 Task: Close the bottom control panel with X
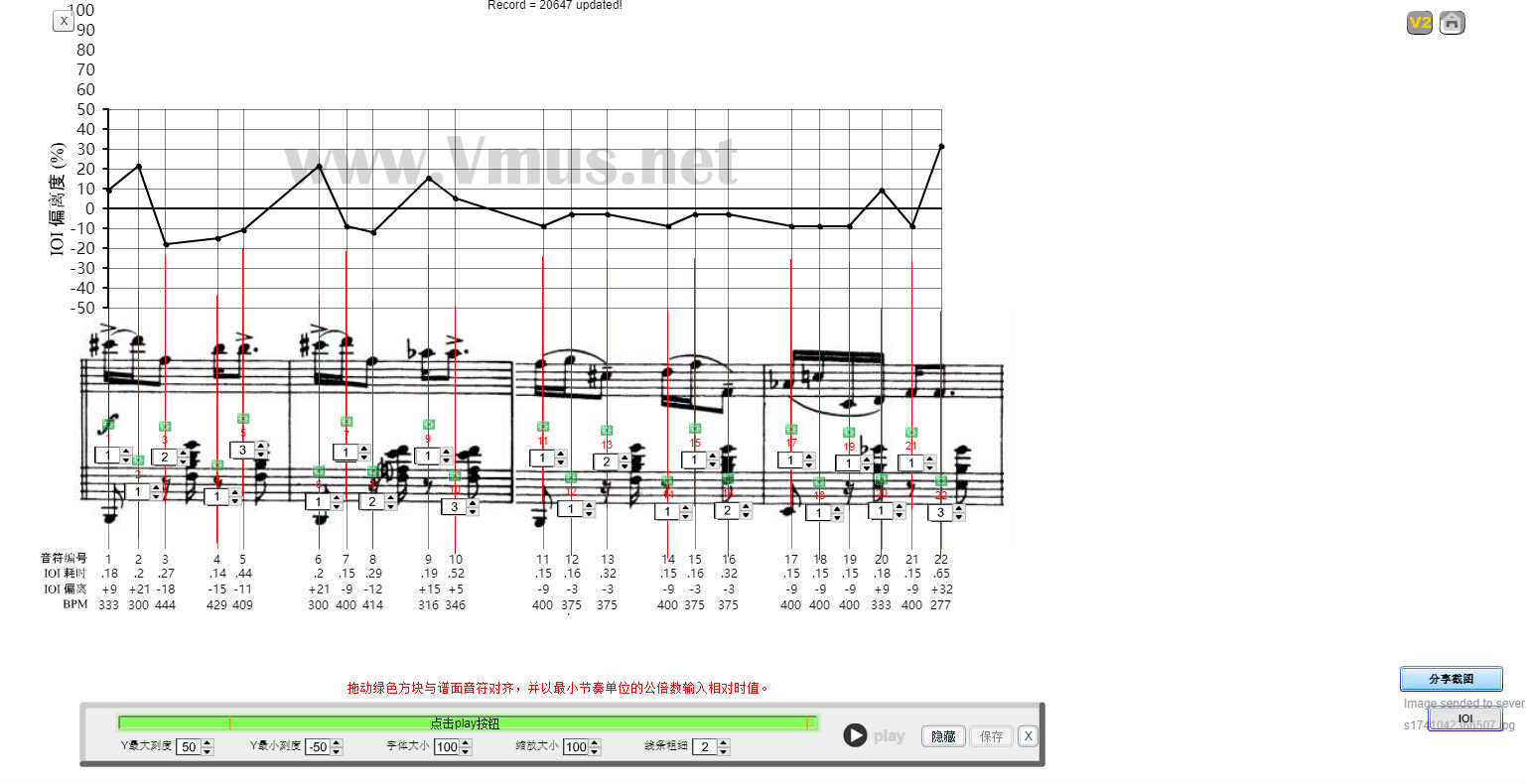coord(1028,736)
